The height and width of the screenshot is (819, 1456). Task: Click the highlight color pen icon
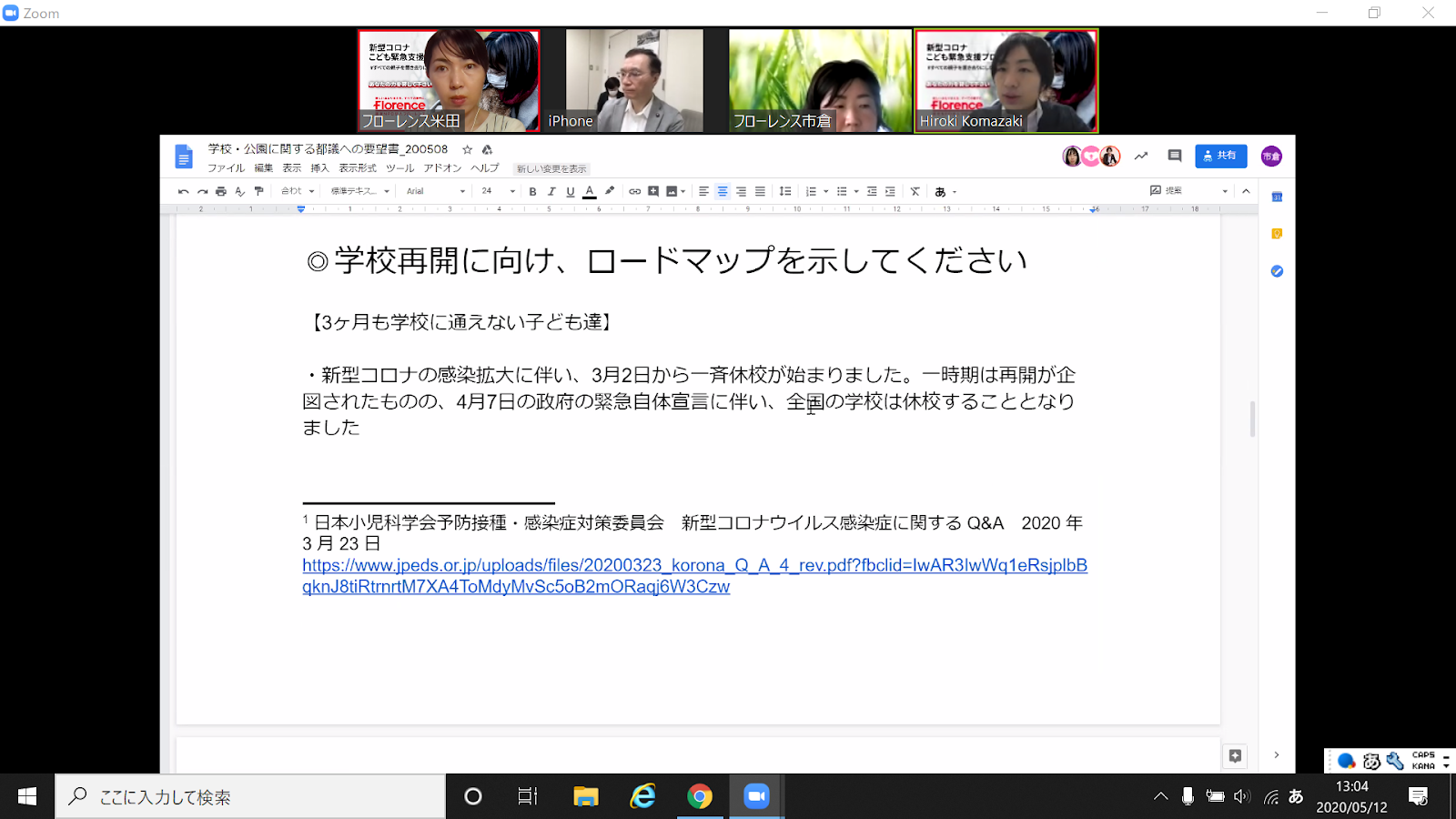(x=610, y=191)
